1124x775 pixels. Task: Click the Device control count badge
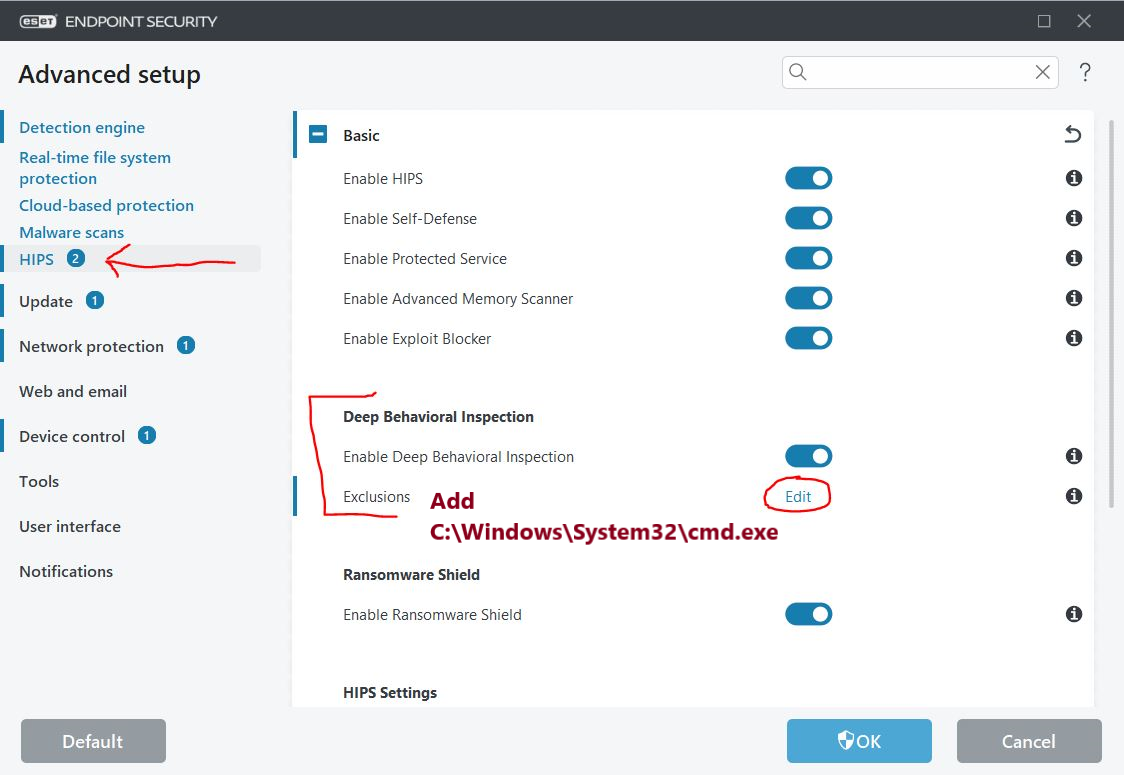point(147,435)
